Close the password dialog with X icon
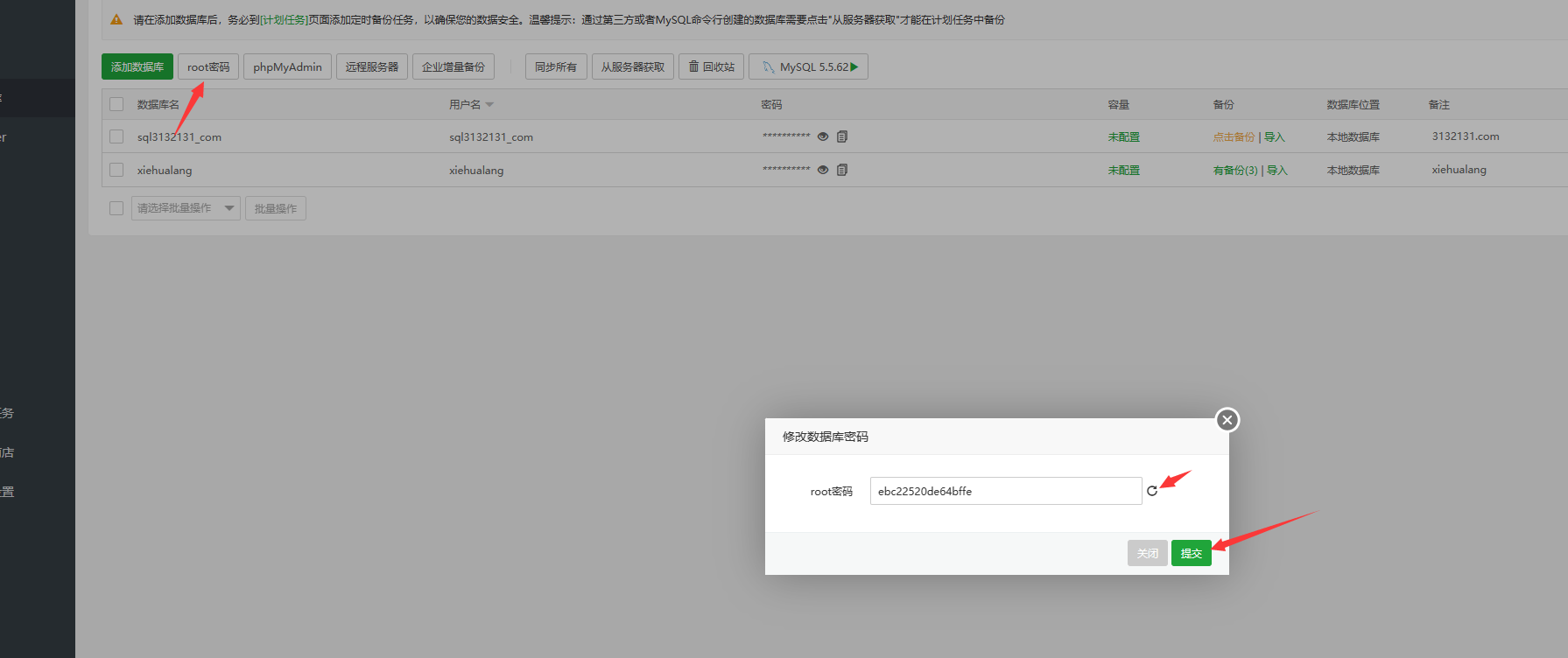The width and height of the screenshot is (1568, 658). pyautogui.click(x=1227, y=420)
